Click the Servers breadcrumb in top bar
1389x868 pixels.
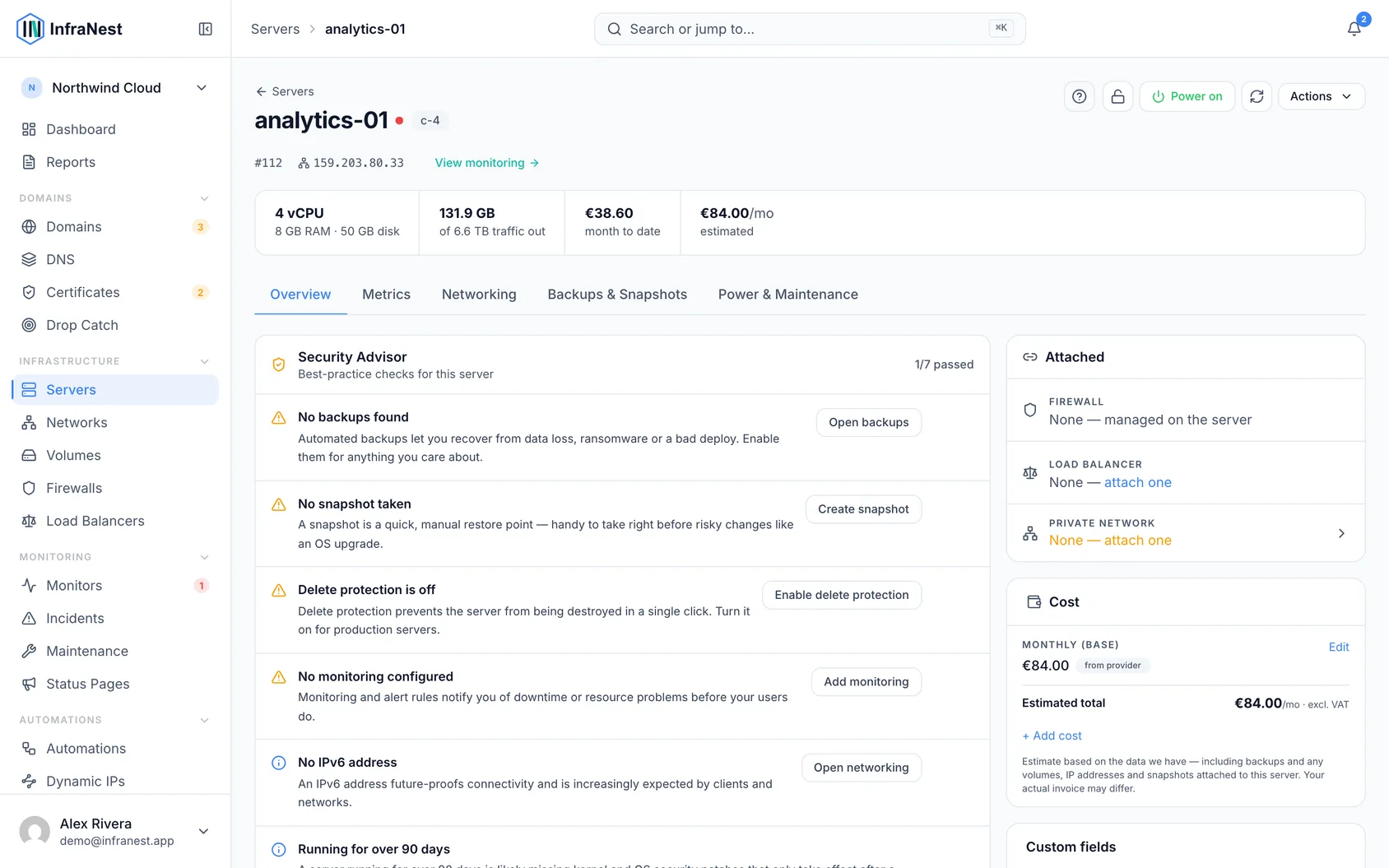coord(275,29)
